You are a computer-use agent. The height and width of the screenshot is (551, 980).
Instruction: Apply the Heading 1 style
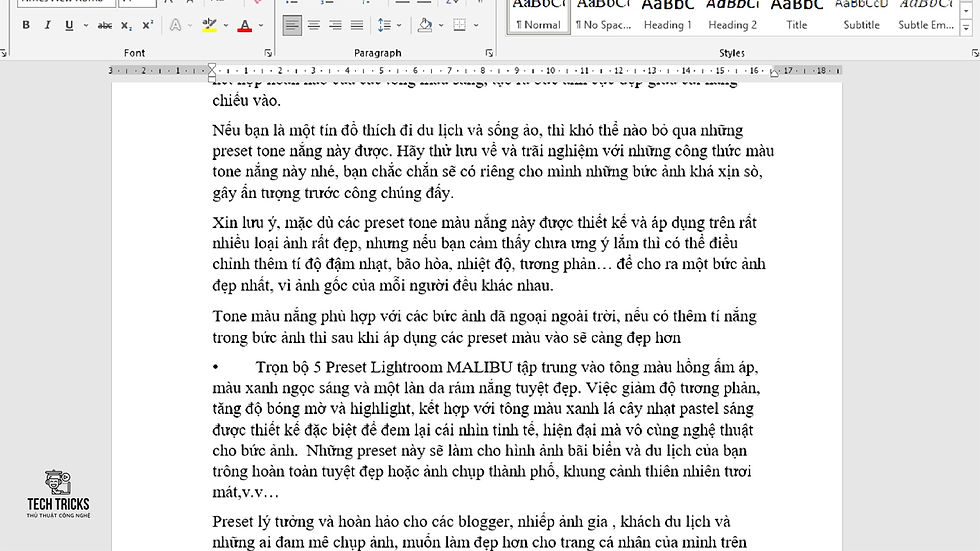[x=668, y=16]
